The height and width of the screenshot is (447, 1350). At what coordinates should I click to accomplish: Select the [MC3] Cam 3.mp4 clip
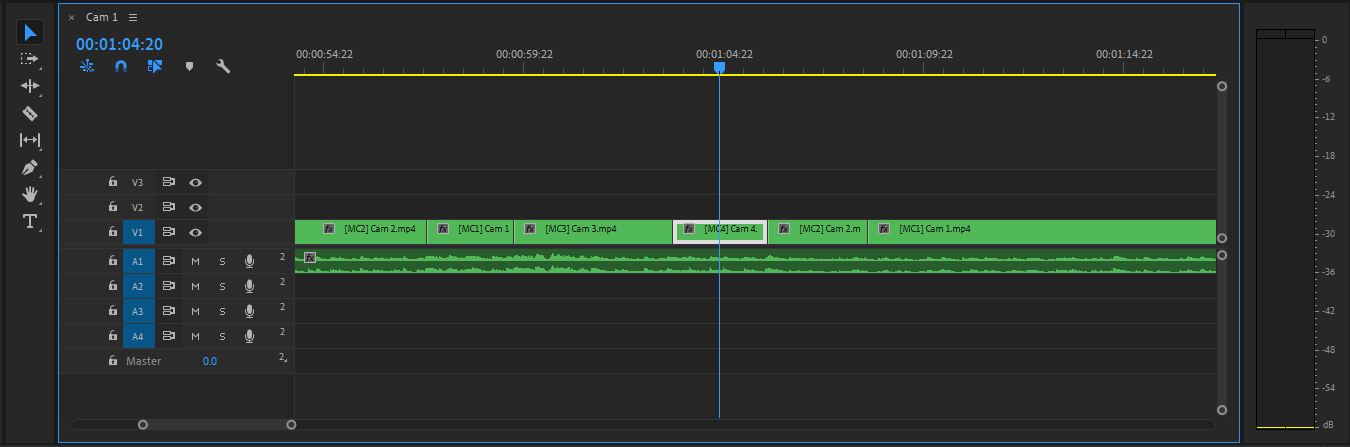pos(593,232)
